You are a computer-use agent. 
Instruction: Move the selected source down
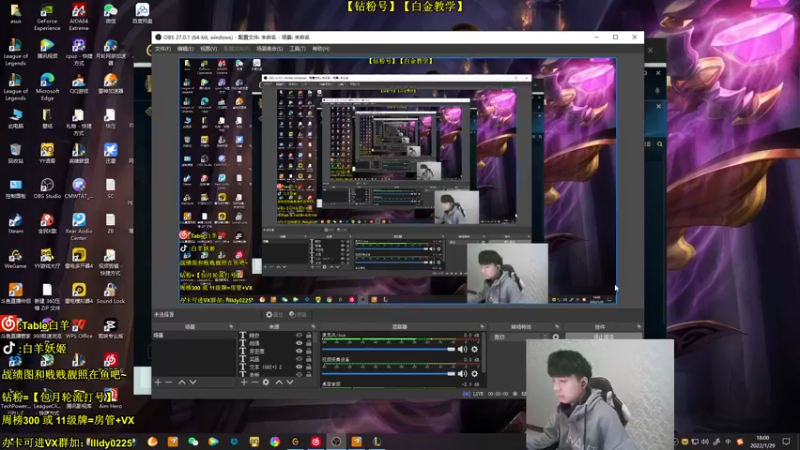[x=290, y=382]
